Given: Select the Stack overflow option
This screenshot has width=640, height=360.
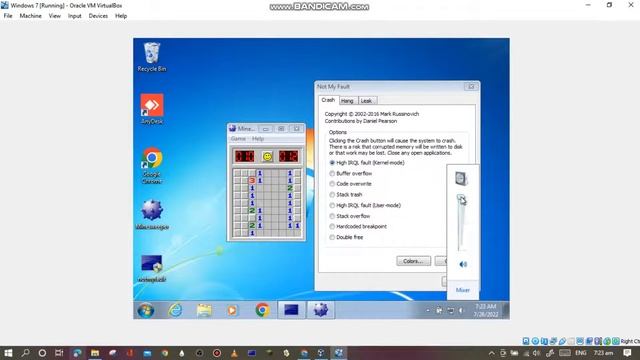Looking at the screenshot, I should click(x=349, y=216).
